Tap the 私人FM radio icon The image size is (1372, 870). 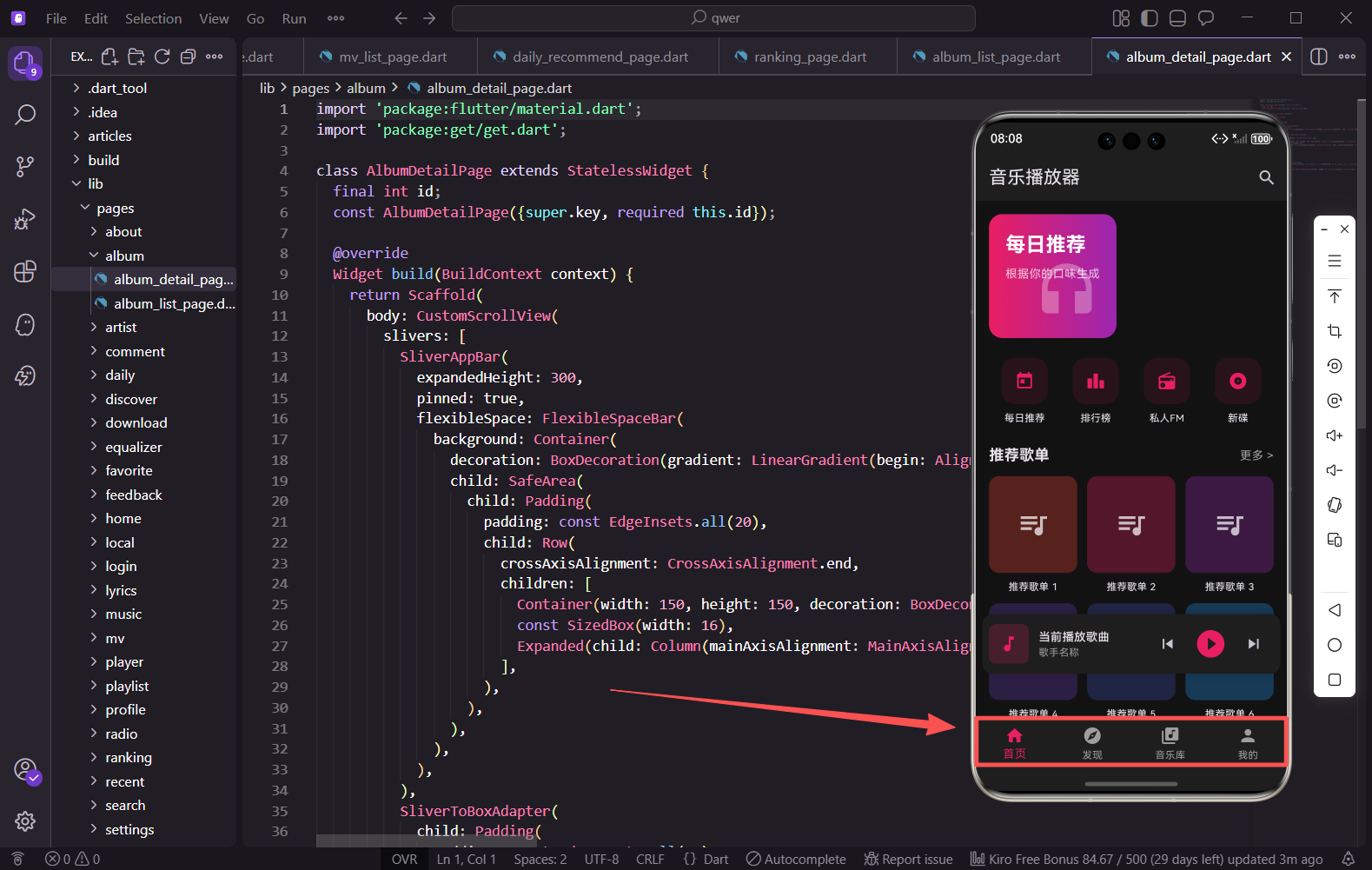(x=1167, y=381)
